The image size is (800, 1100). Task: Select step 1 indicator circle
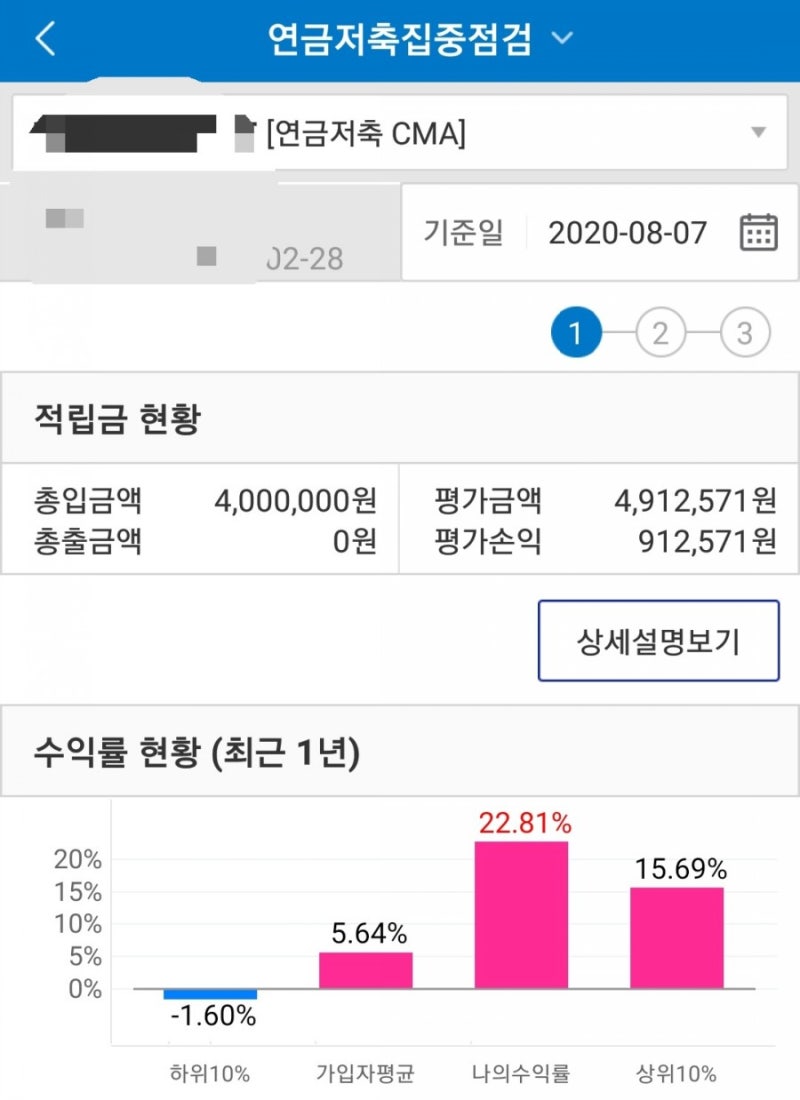click(576, 333)
